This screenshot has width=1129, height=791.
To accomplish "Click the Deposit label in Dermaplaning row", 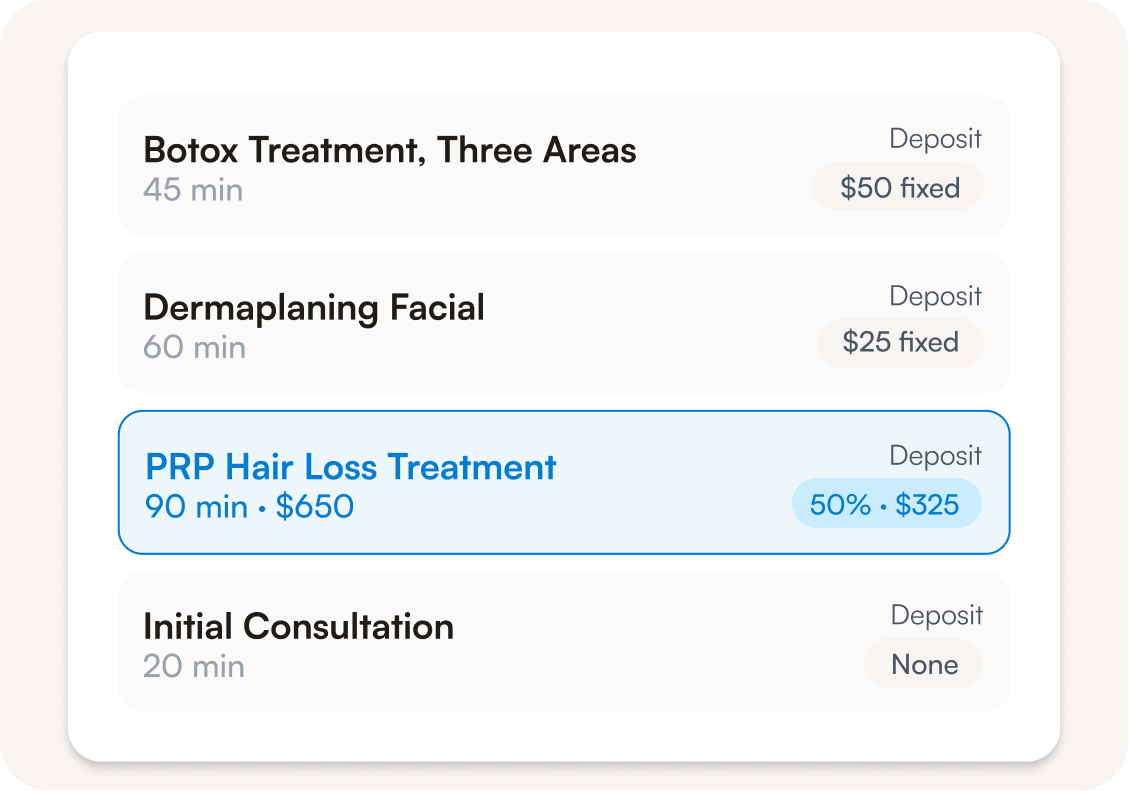I will point(935,296).
